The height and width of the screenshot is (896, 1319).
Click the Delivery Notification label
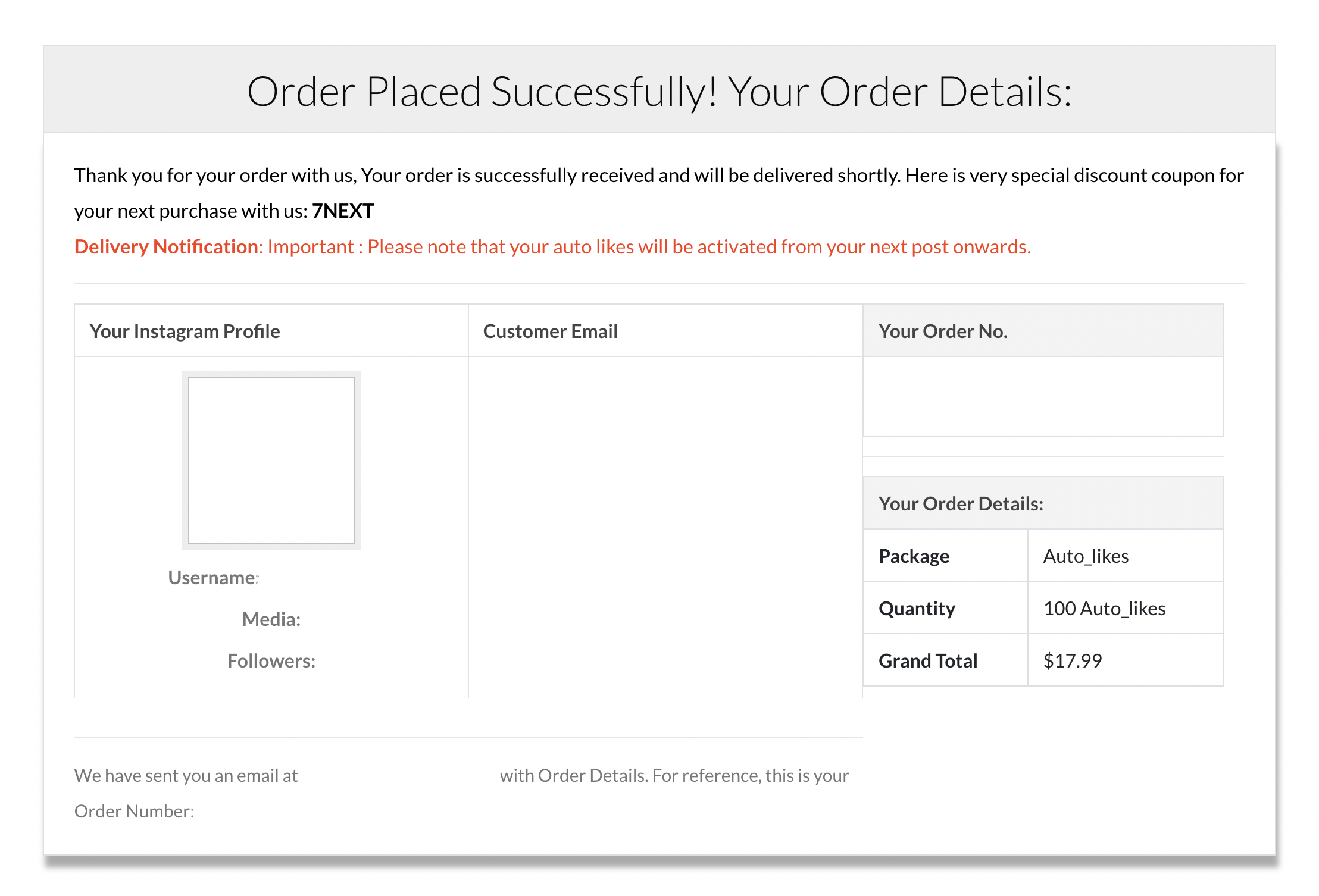(x=166, y=246)
